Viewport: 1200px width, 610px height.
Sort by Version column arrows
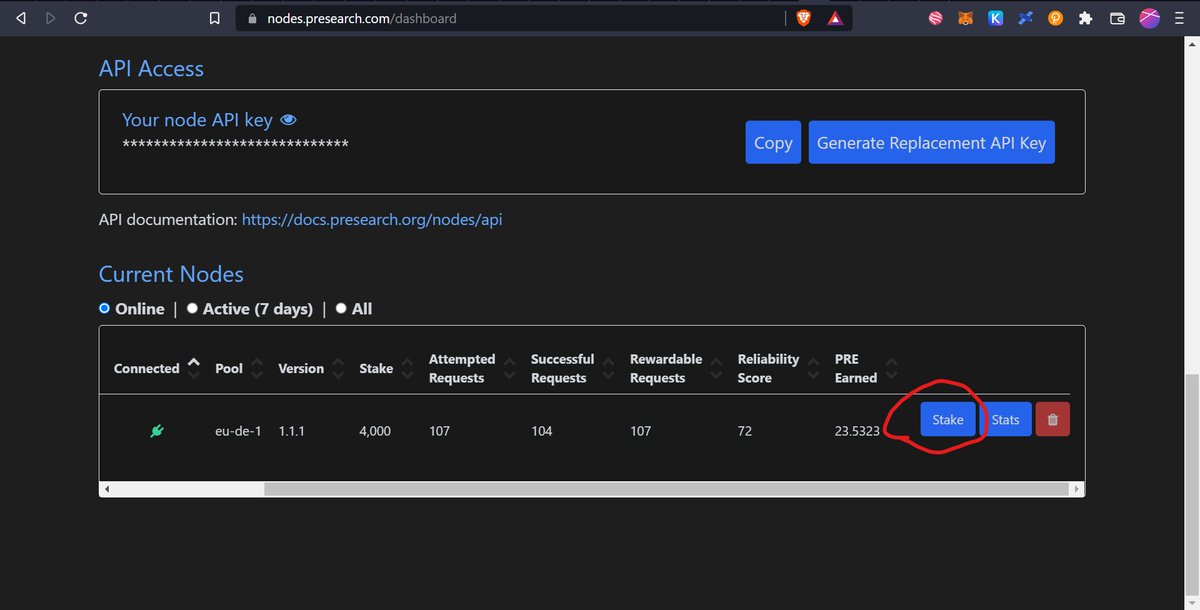pos(339,368)
